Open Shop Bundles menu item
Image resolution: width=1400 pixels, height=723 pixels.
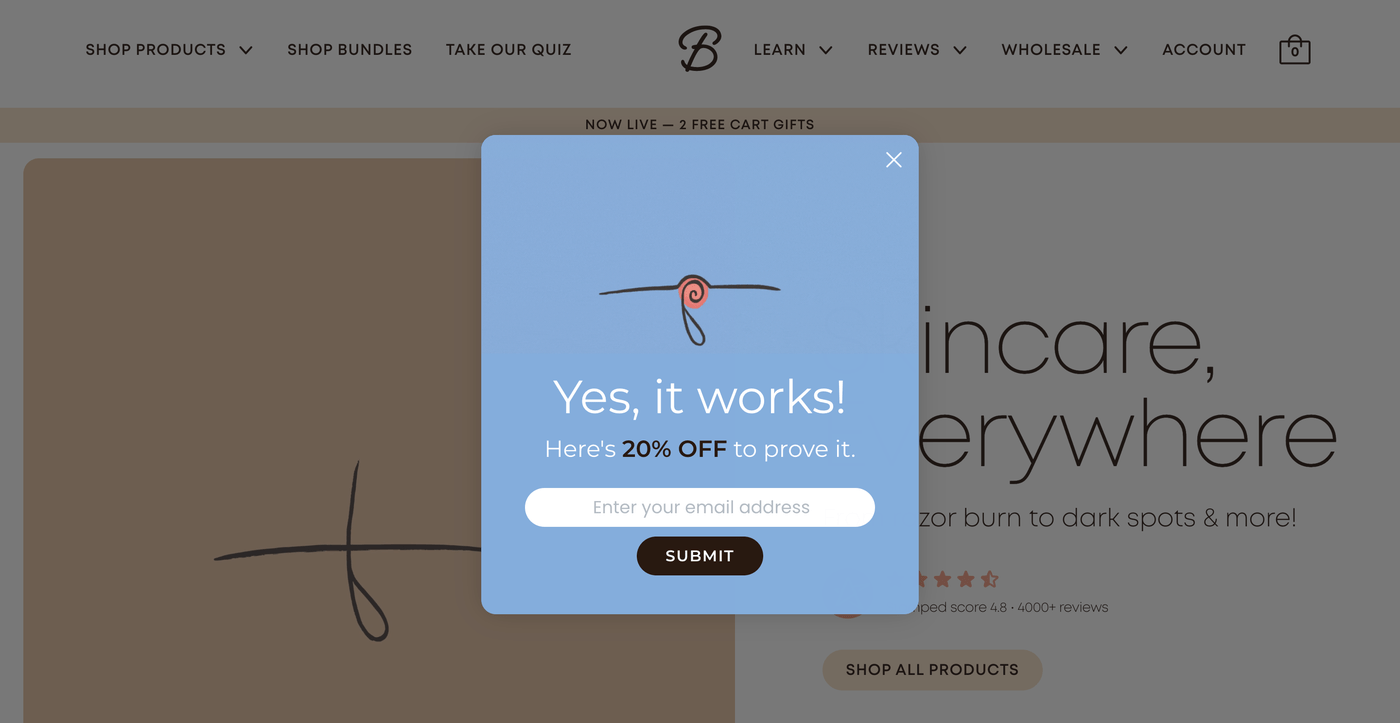(x=350, y=50)
